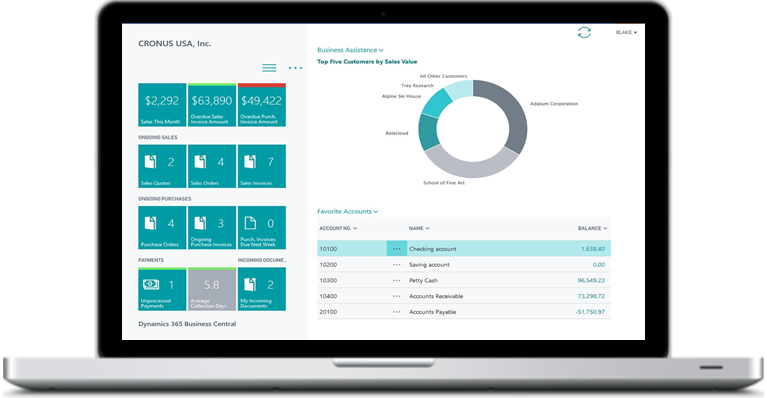This screenshot has width=767, height=398.
Task: Select account number 10300 cell
Action: [x=328, y=280]
